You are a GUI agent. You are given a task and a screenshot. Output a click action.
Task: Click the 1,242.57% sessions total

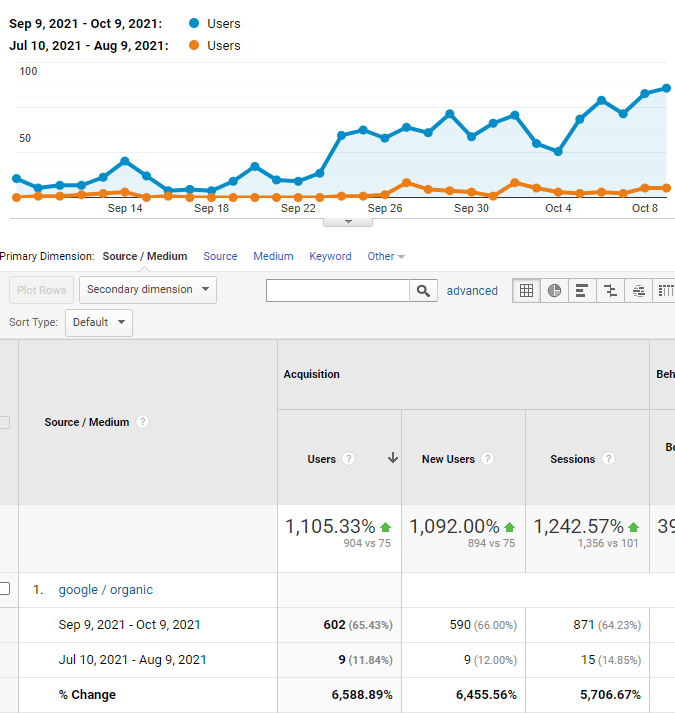click(578, 527)
